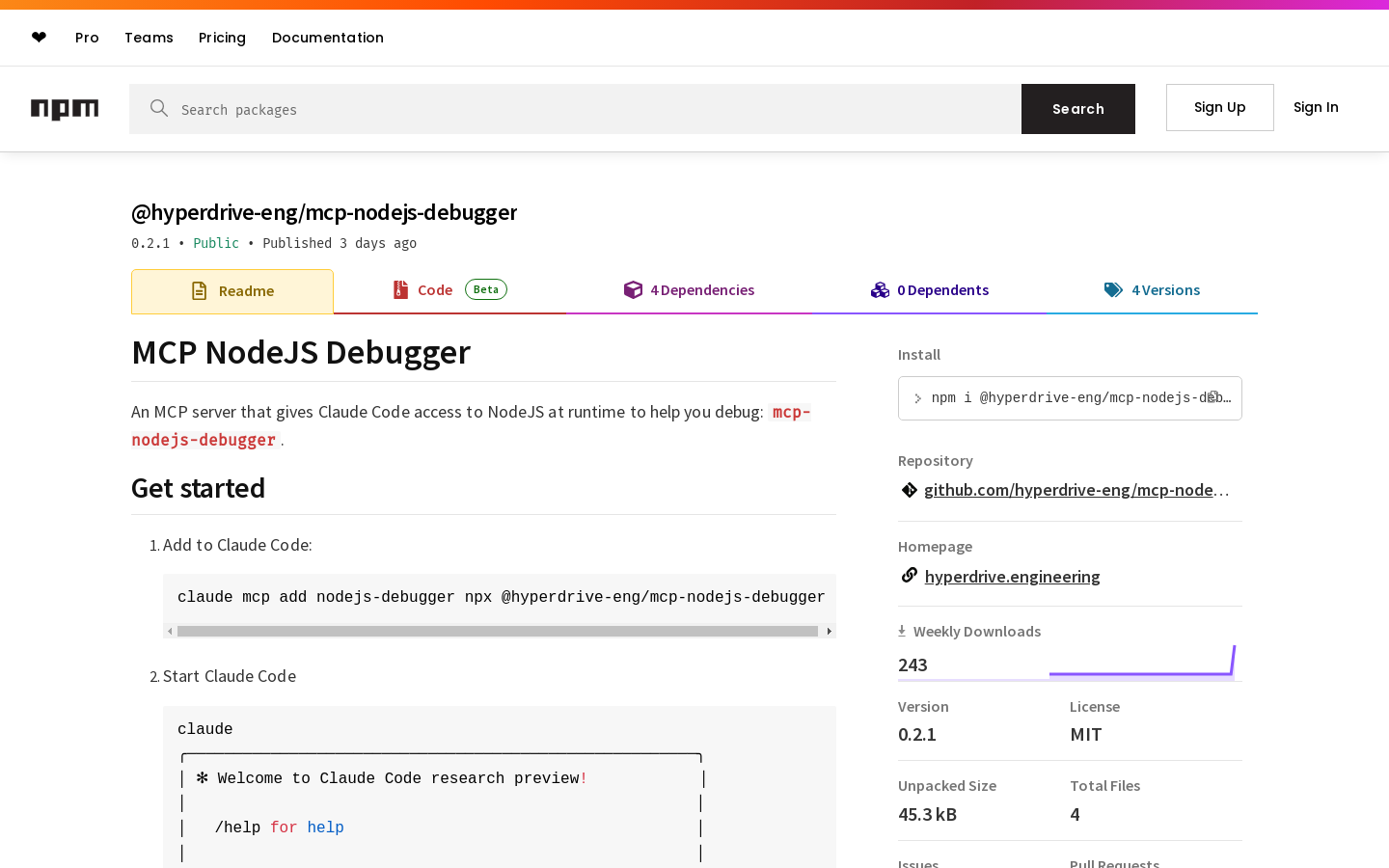Click the homepage chain link icon
1389x868 pixels.
click(909, 576)
